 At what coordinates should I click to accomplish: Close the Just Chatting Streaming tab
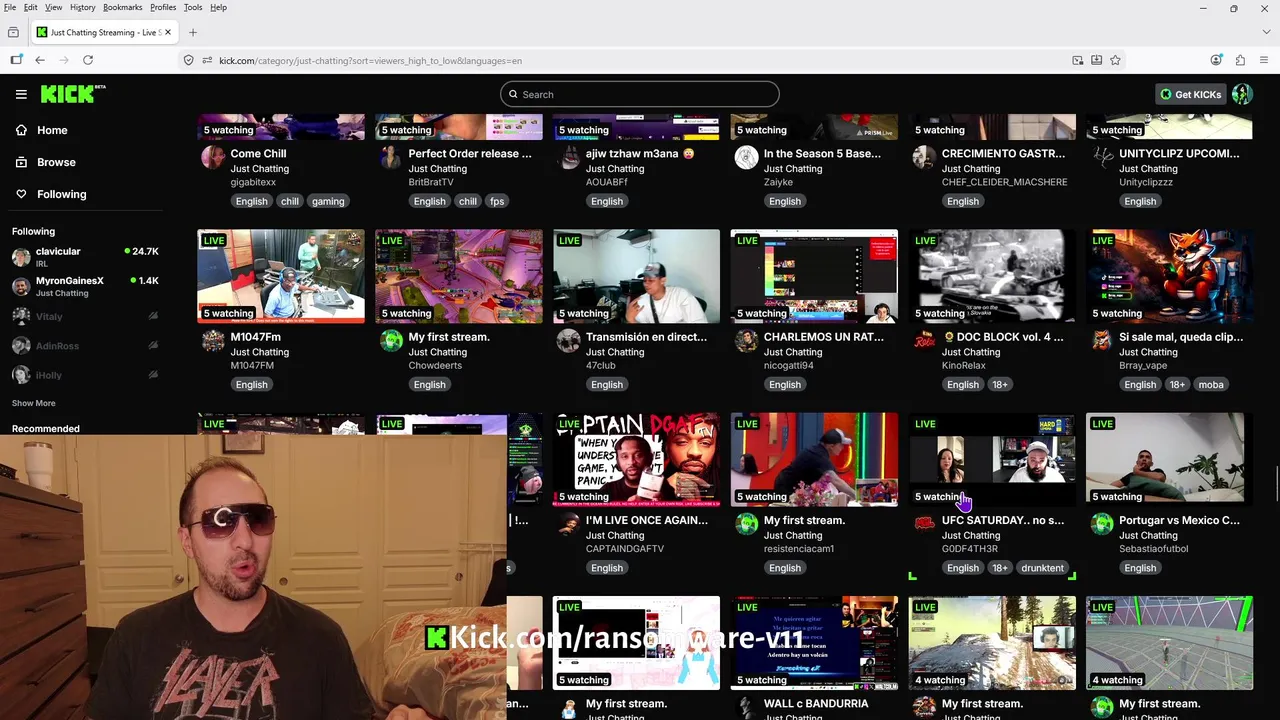(168, 32)
